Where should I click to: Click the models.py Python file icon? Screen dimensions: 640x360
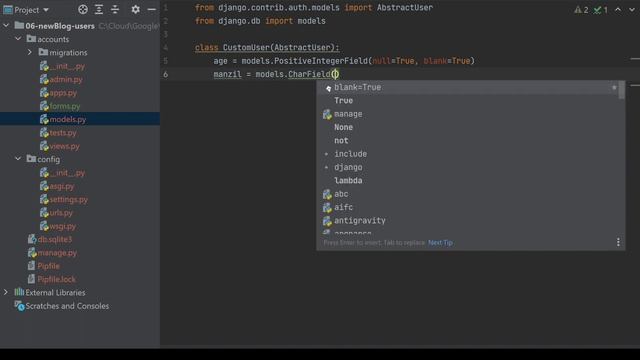[x=44, y=120]
